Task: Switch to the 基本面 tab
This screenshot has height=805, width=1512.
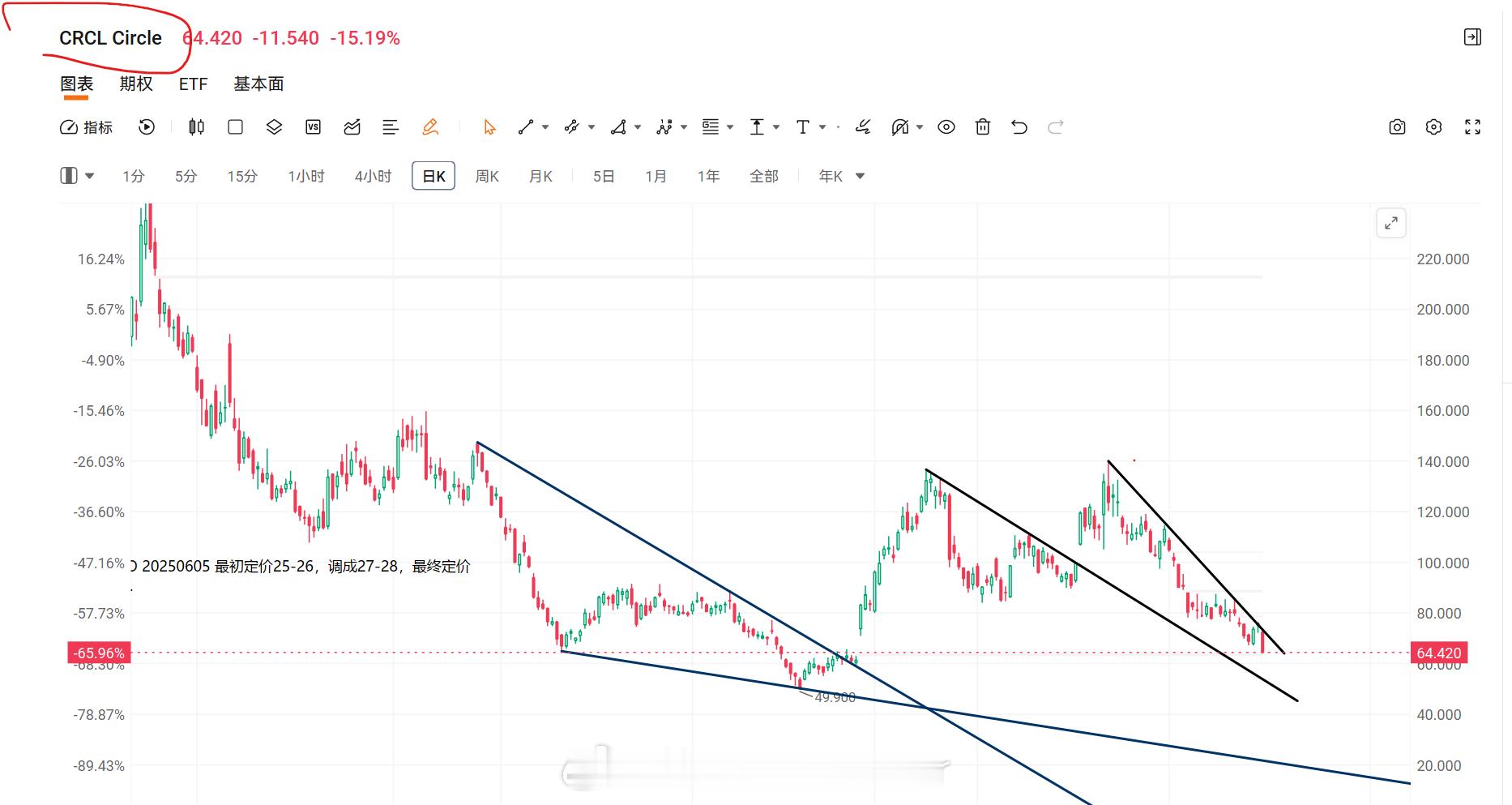Action: pos(258,84)
